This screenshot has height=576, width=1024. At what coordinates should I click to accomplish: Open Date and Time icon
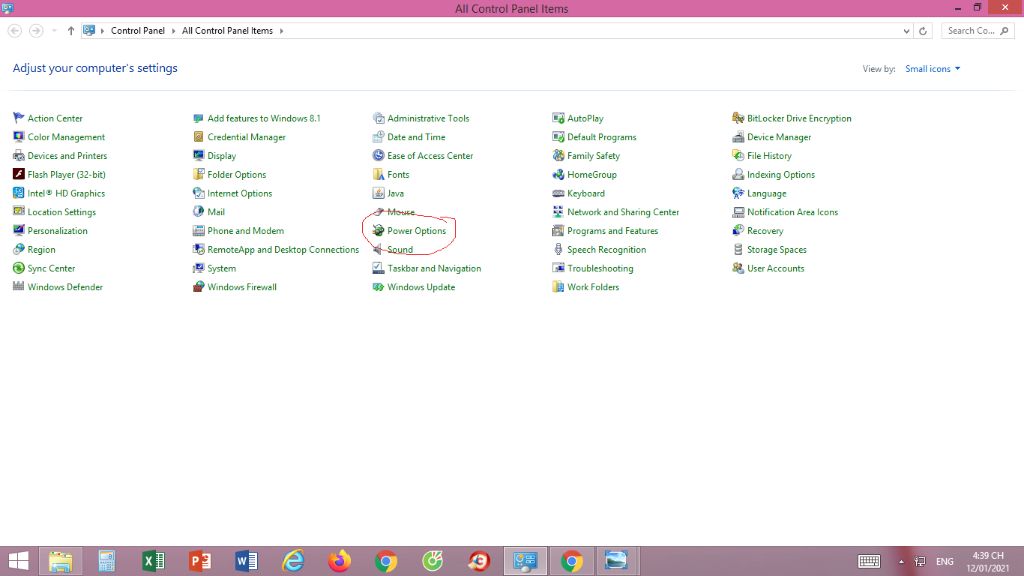(378, 137)
